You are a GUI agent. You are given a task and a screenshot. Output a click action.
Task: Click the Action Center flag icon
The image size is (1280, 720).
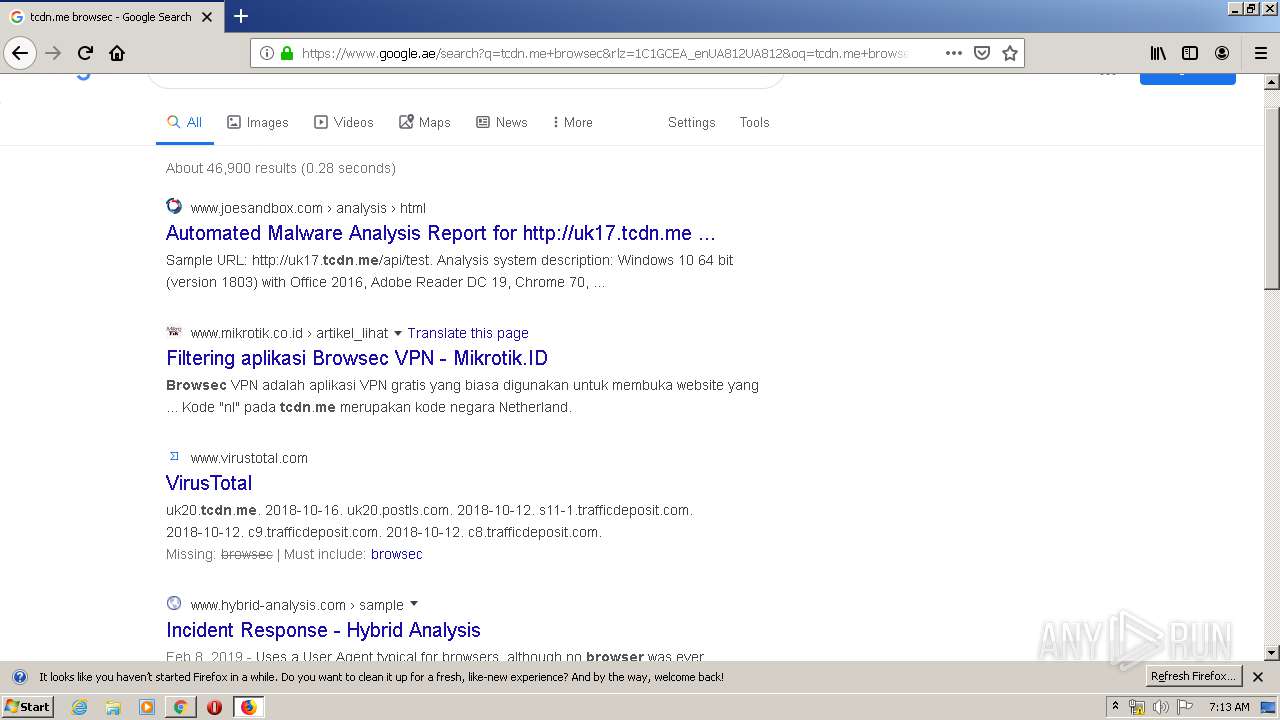(1185, 707)
